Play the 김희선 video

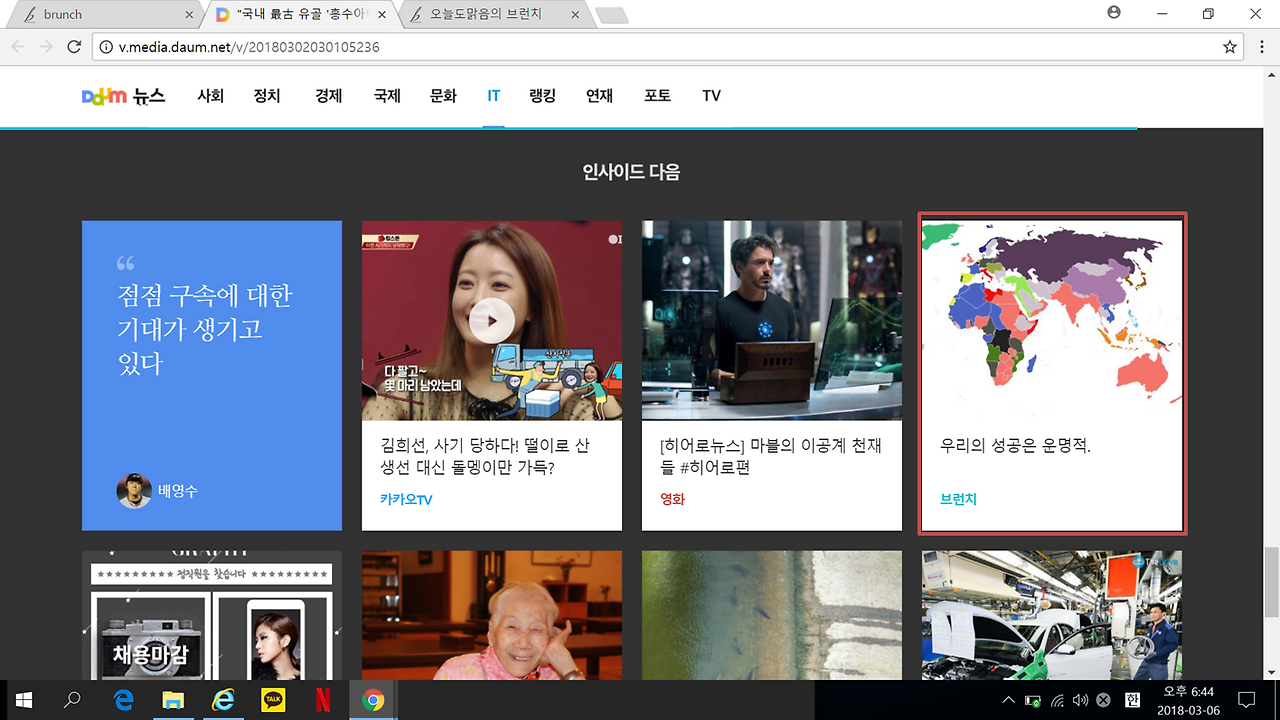click(491, 321)
